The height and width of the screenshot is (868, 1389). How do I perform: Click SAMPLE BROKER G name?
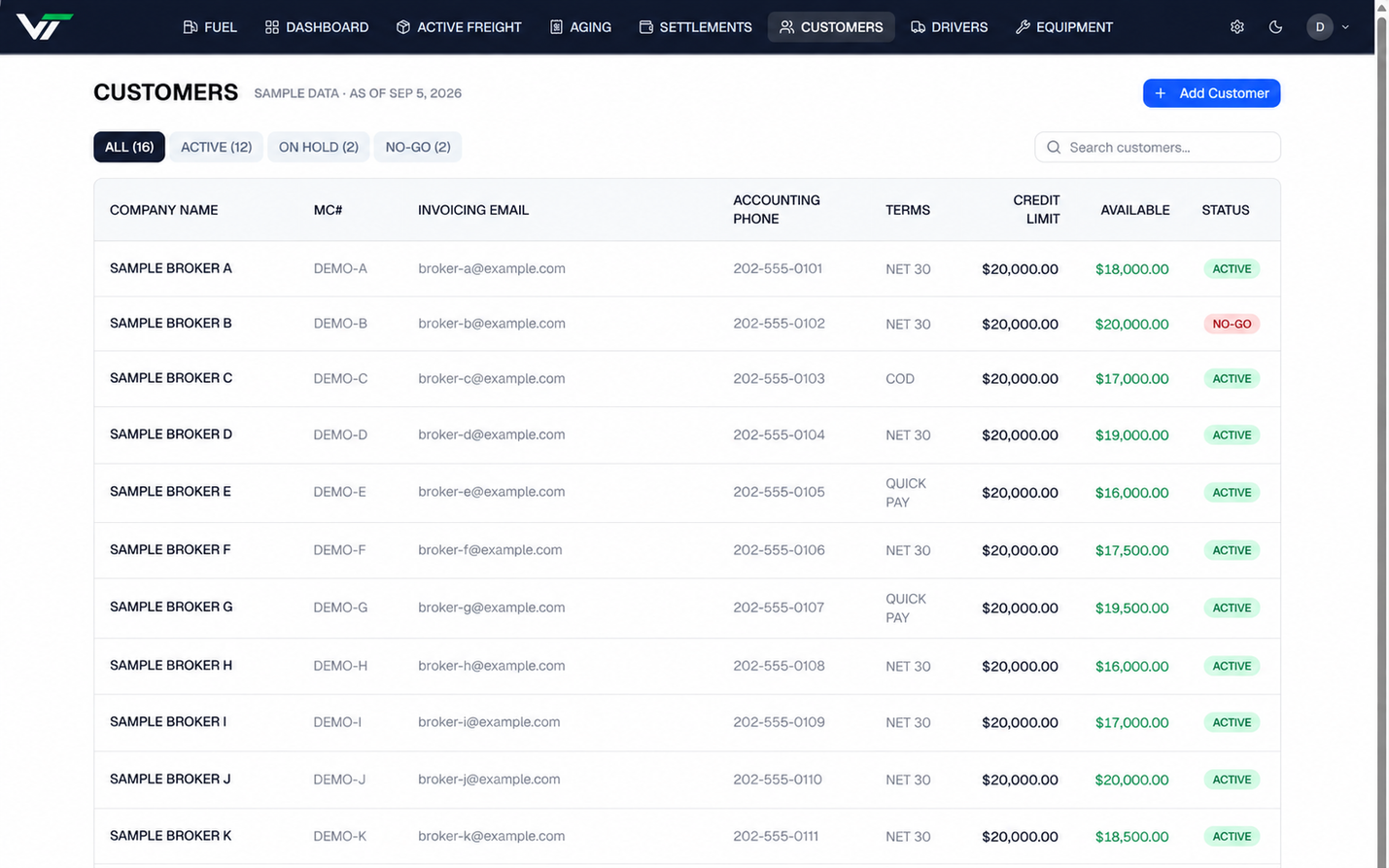click(x=171, y=607)
